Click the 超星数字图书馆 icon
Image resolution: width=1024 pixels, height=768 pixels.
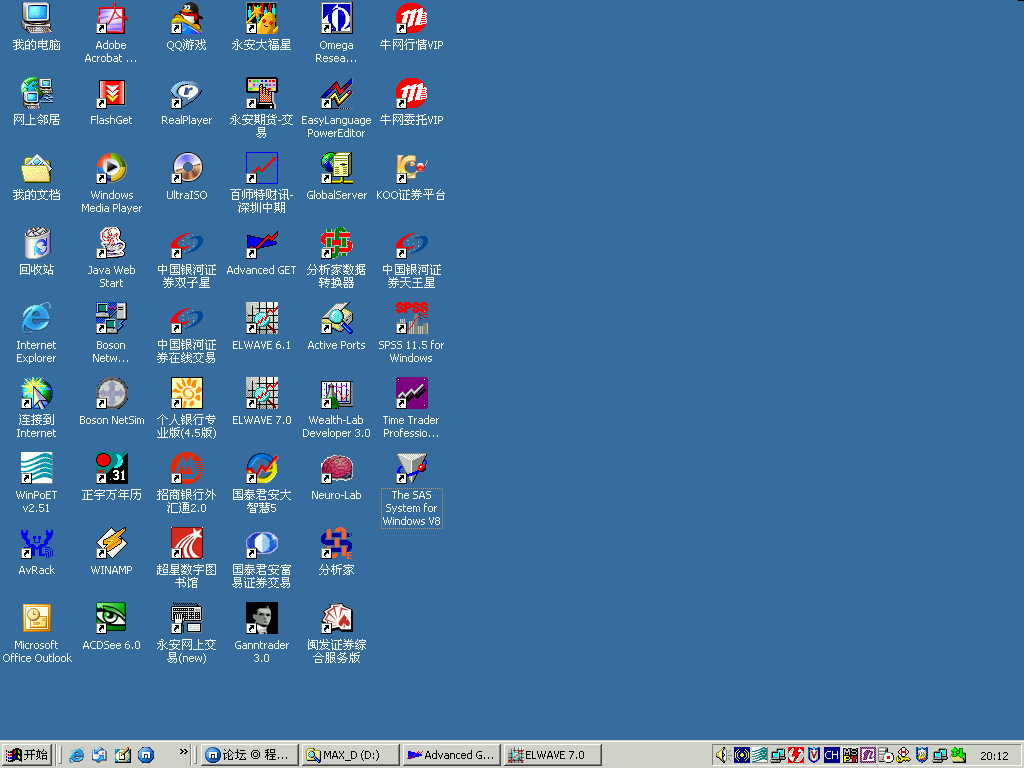point(186,544)
